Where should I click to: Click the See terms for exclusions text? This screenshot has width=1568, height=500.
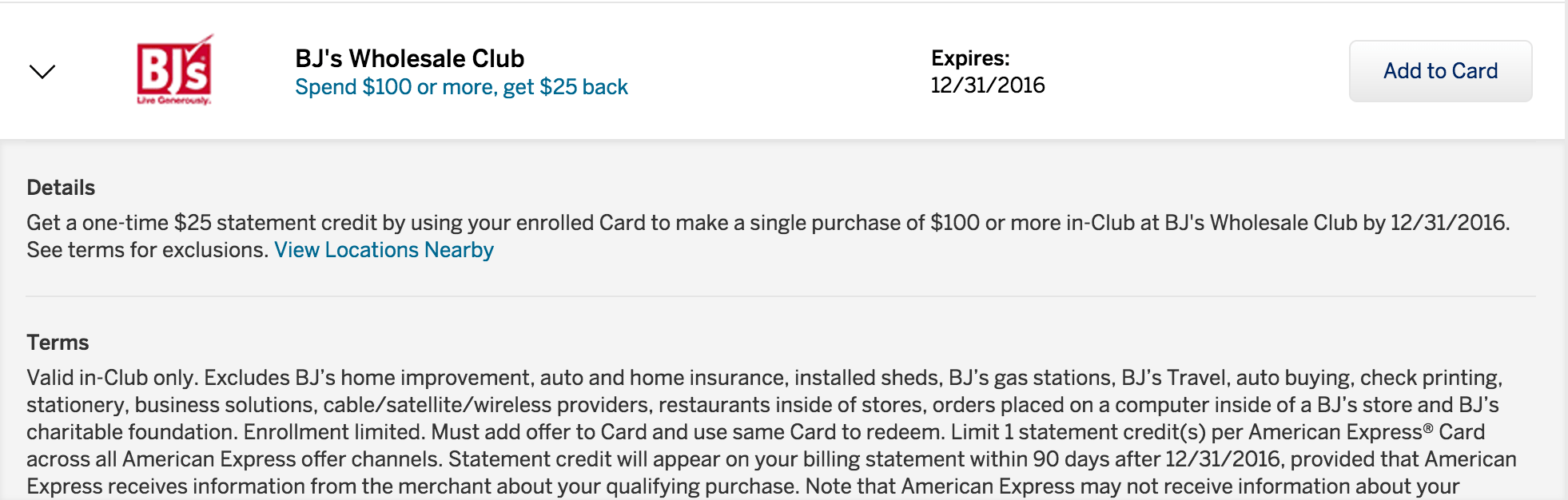point(147,250)
